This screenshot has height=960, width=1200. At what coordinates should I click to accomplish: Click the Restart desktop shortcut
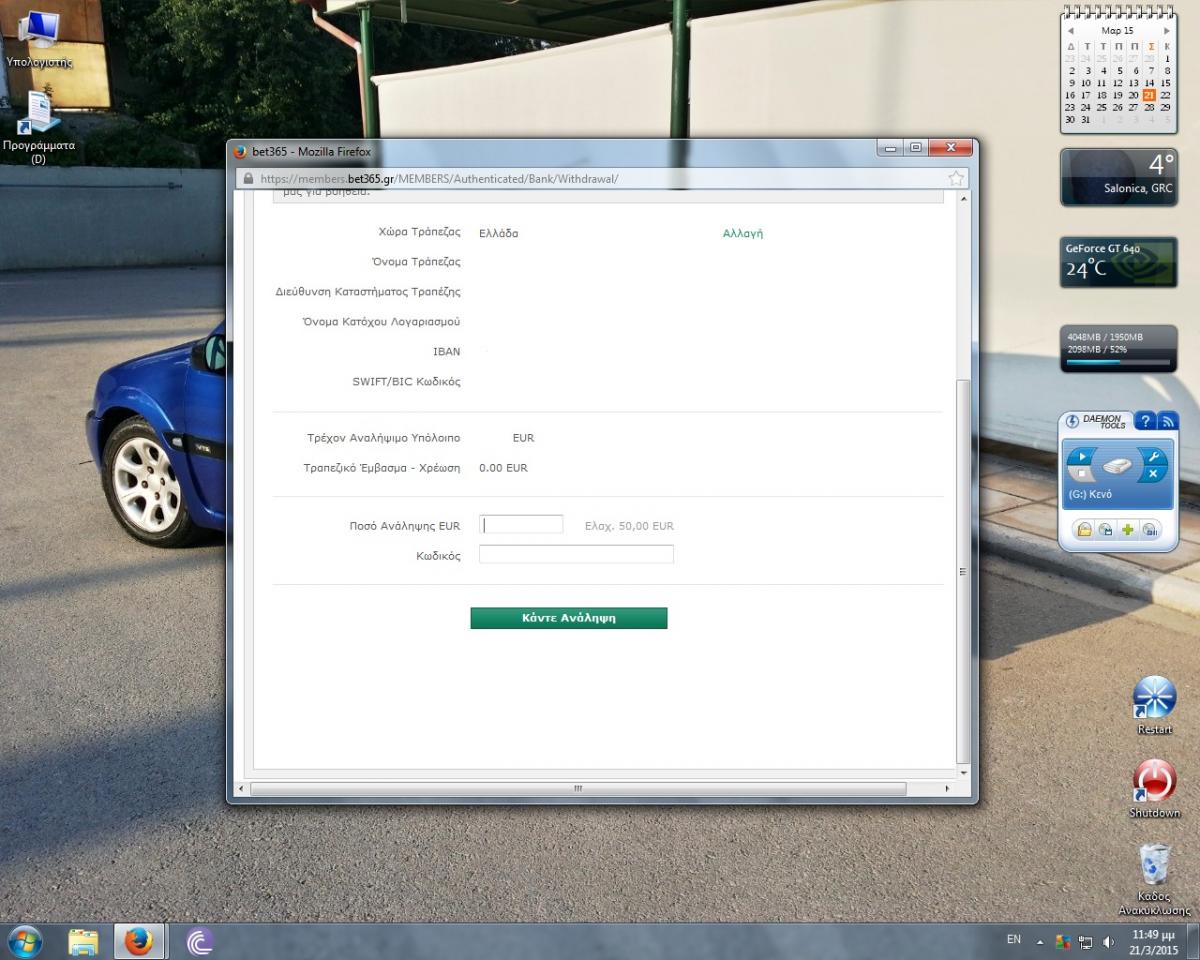click(x=1154, y=705)
